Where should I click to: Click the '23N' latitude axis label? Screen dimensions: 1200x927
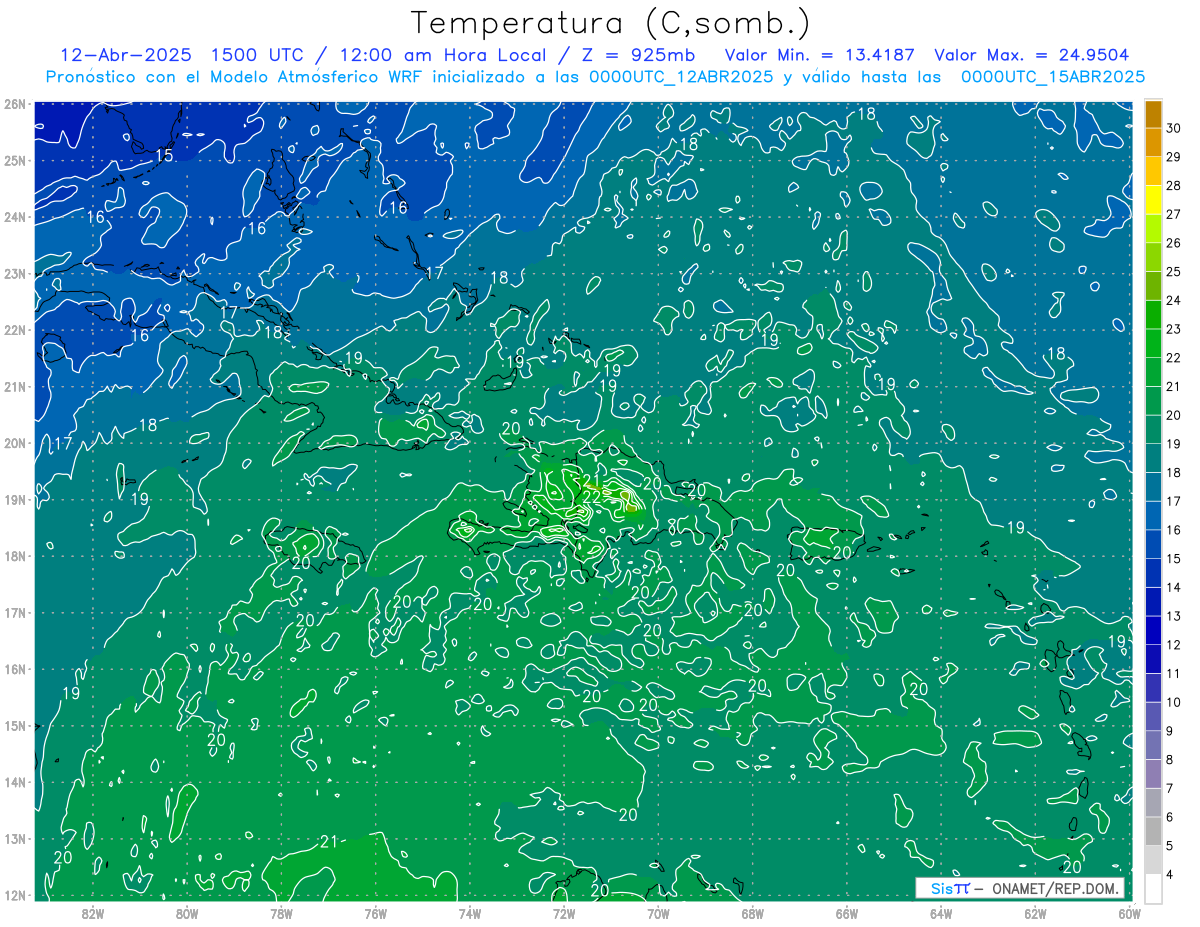pos(14,273)
